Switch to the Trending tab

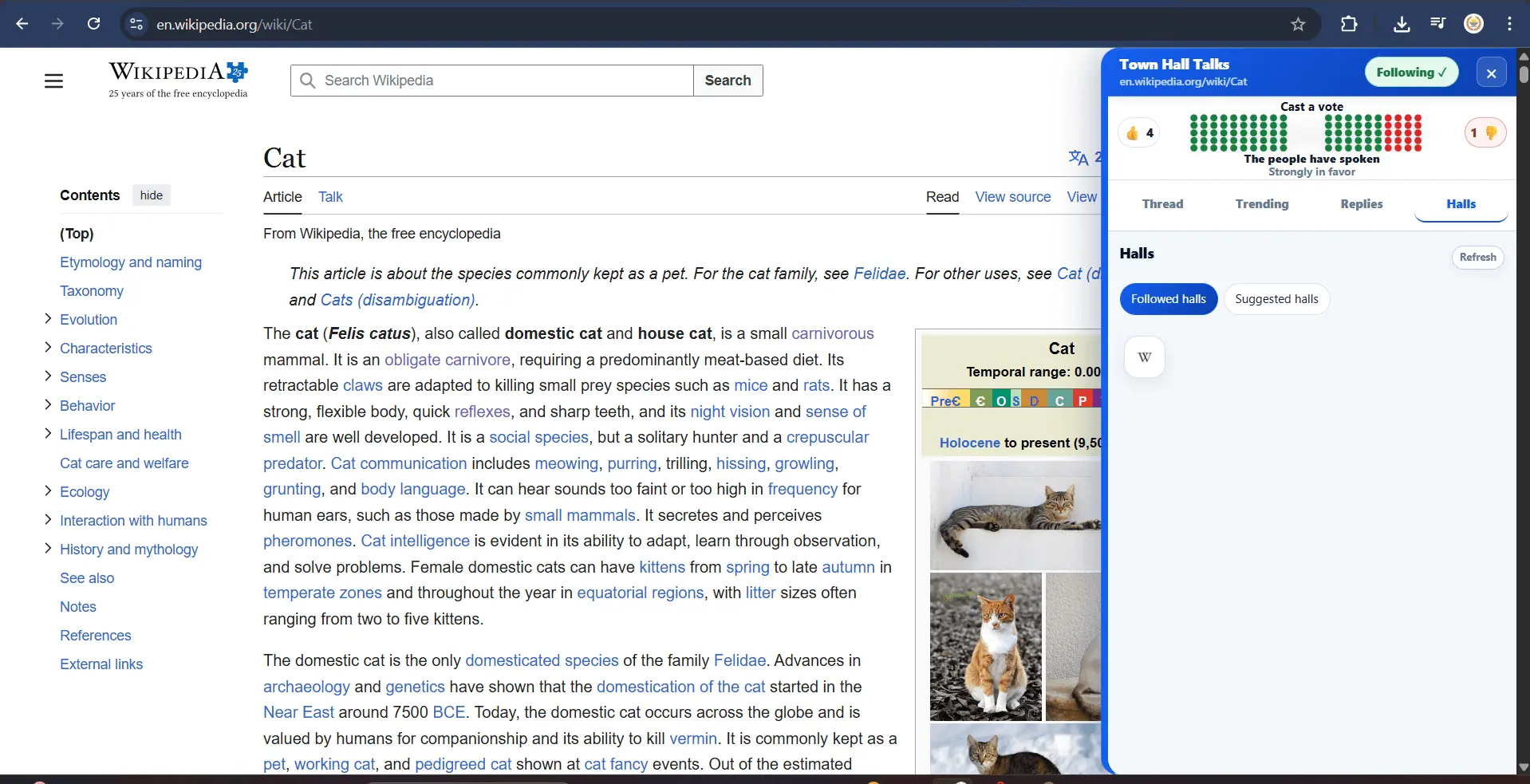coord(1262,204)
